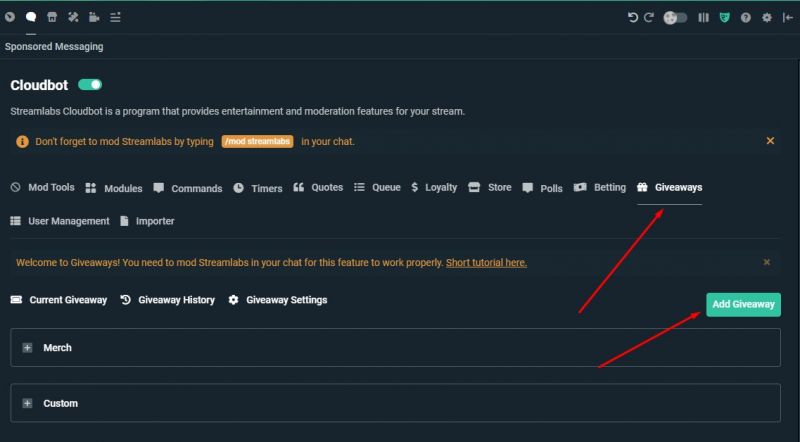Follow the 'Short tutorial here' link

pyautogui.click(x=486, y=262)
